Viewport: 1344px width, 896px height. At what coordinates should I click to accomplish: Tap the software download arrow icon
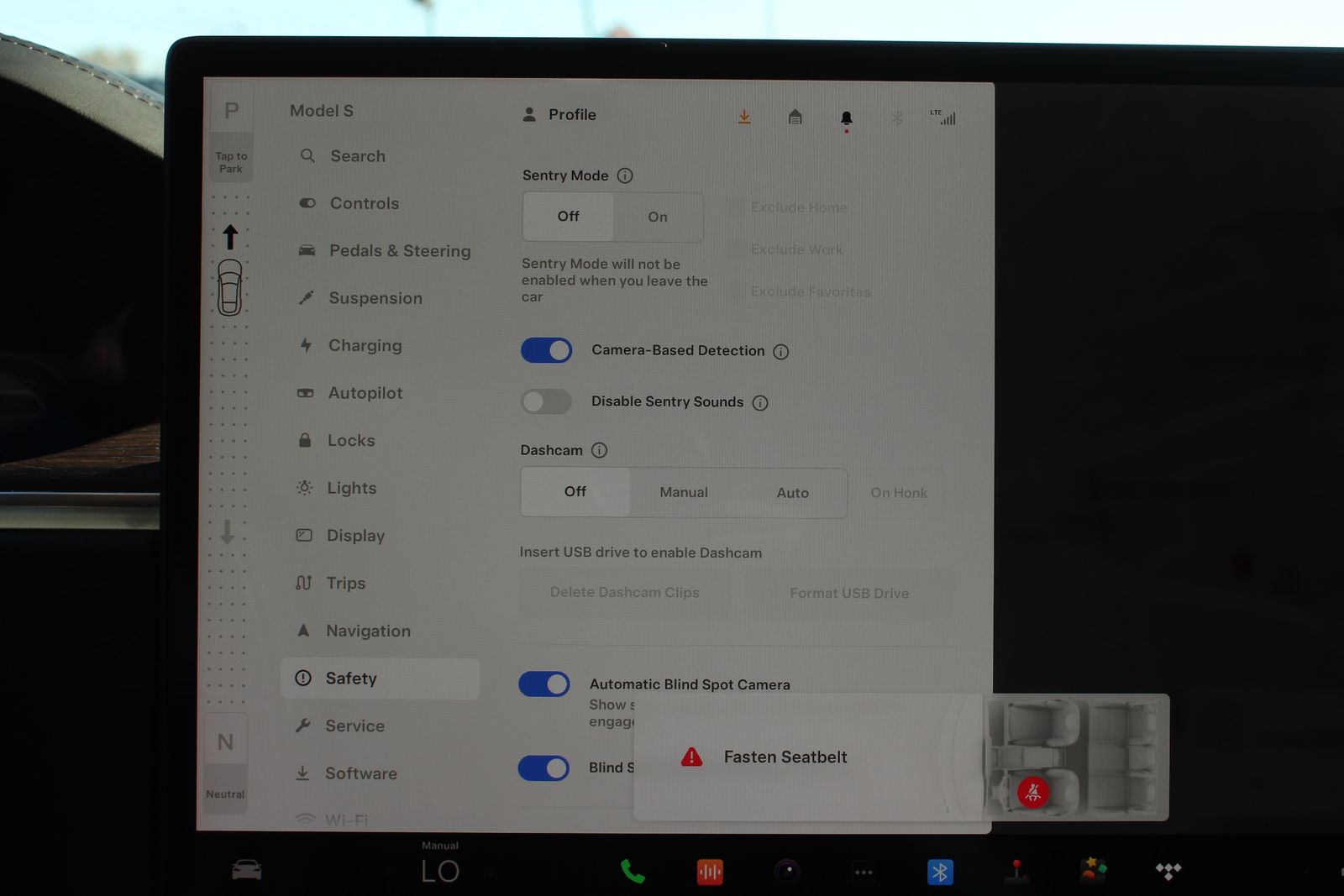coord(744,117)
